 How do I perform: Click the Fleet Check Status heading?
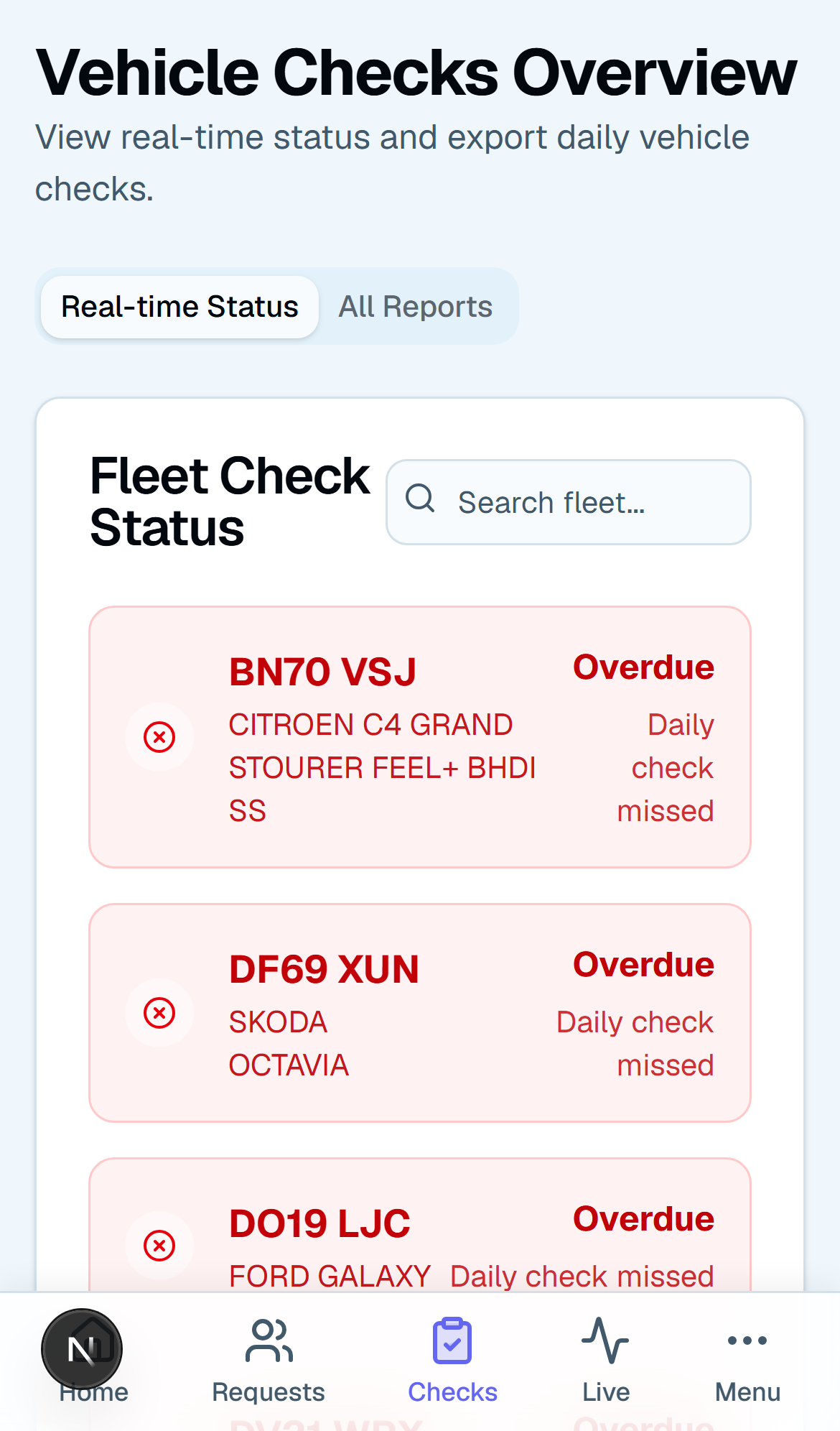(230, 502)
